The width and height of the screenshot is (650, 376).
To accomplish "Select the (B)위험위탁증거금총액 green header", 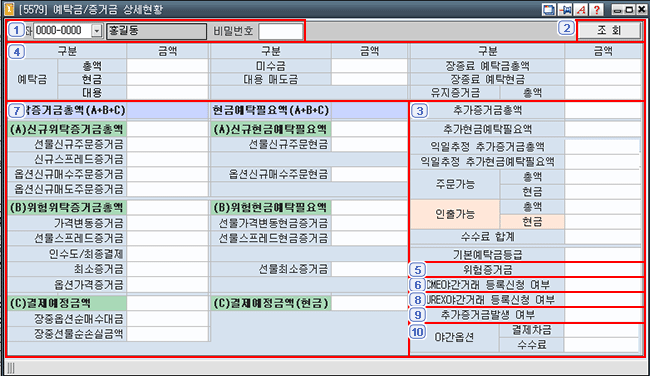I will [x=67, y=208].
